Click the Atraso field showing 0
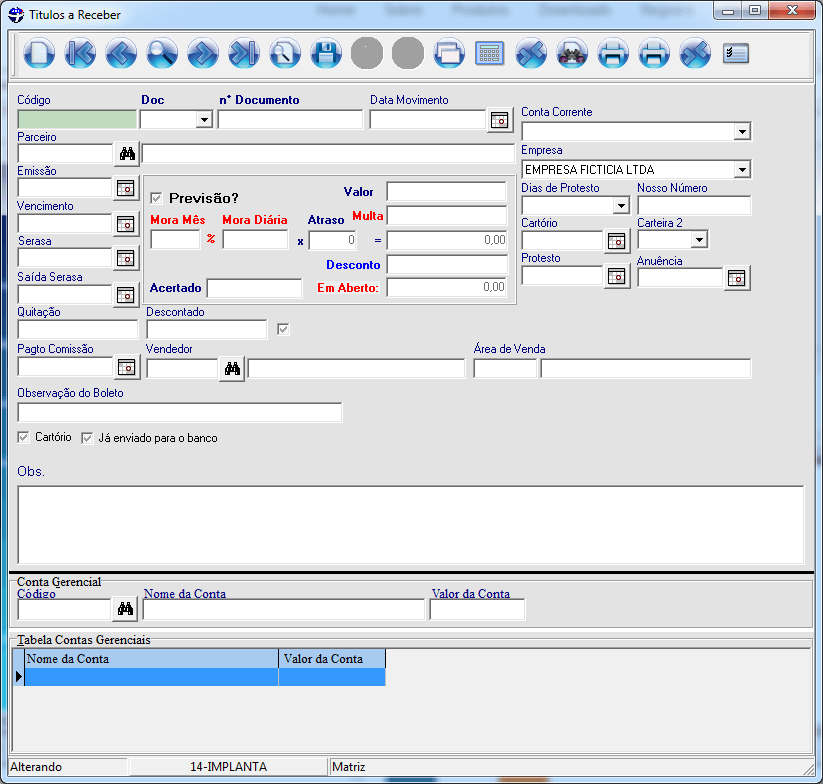 333,240
